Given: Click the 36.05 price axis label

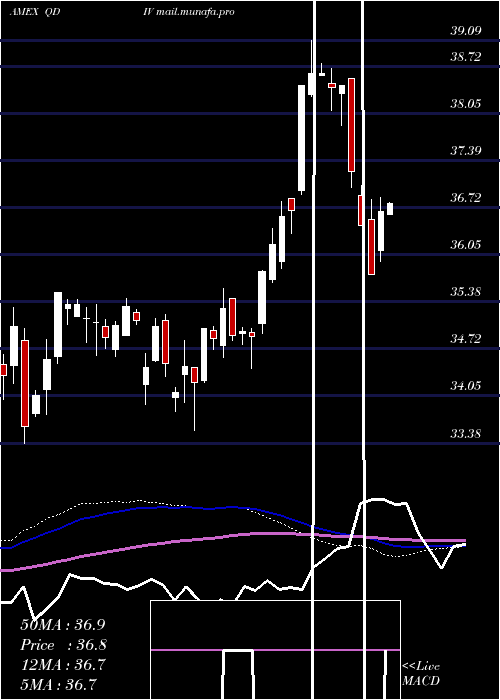Looking at the screenshot, I should [x=466, y=245].
